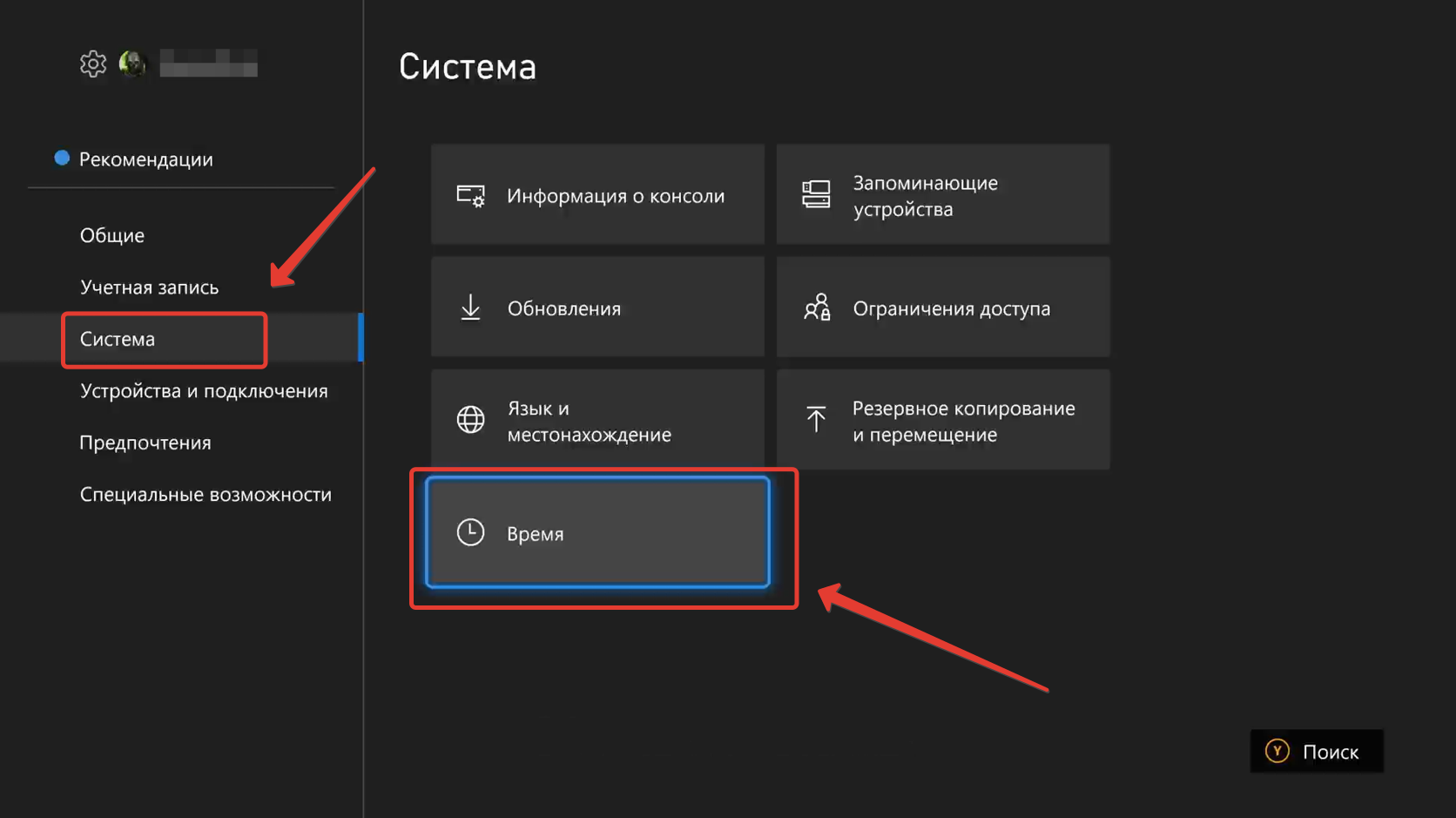Click the settings gear icon
This screenshot has width=1456, height=818.
[x=92, y=64]
